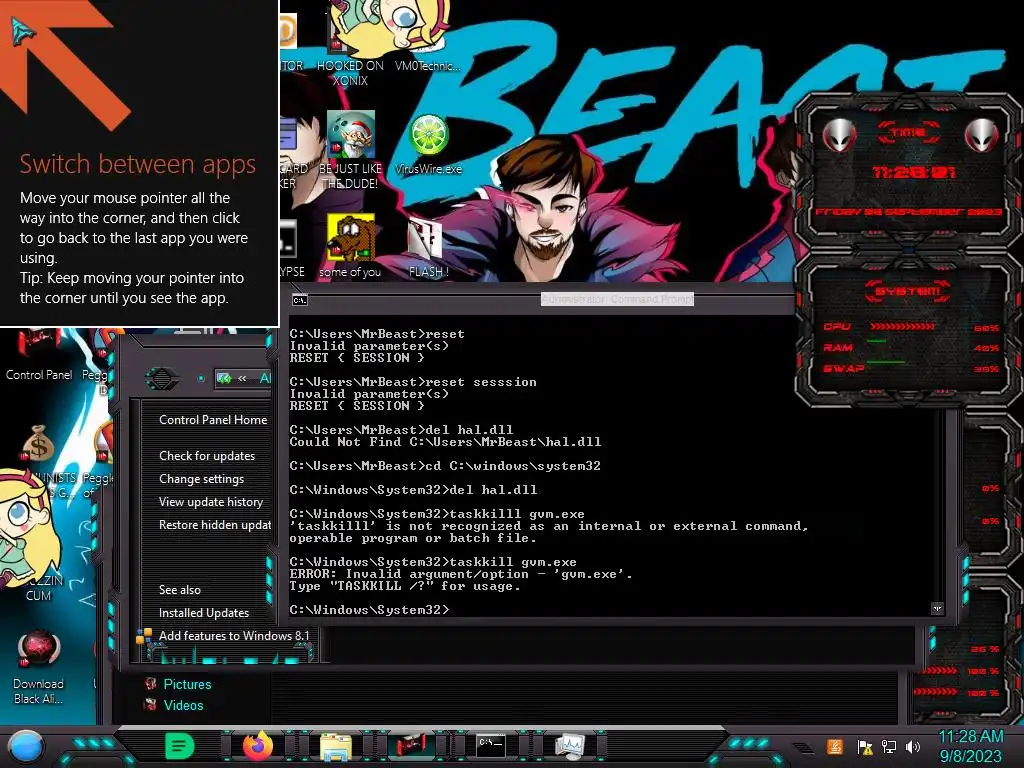
Task: Open the Start orb on the taskbar
Action: [25, 746]
